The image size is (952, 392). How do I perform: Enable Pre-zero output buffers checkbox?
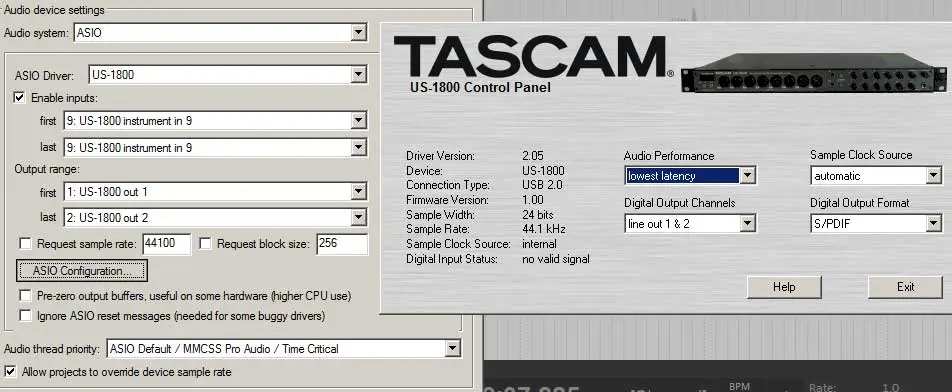coord(26,296)
